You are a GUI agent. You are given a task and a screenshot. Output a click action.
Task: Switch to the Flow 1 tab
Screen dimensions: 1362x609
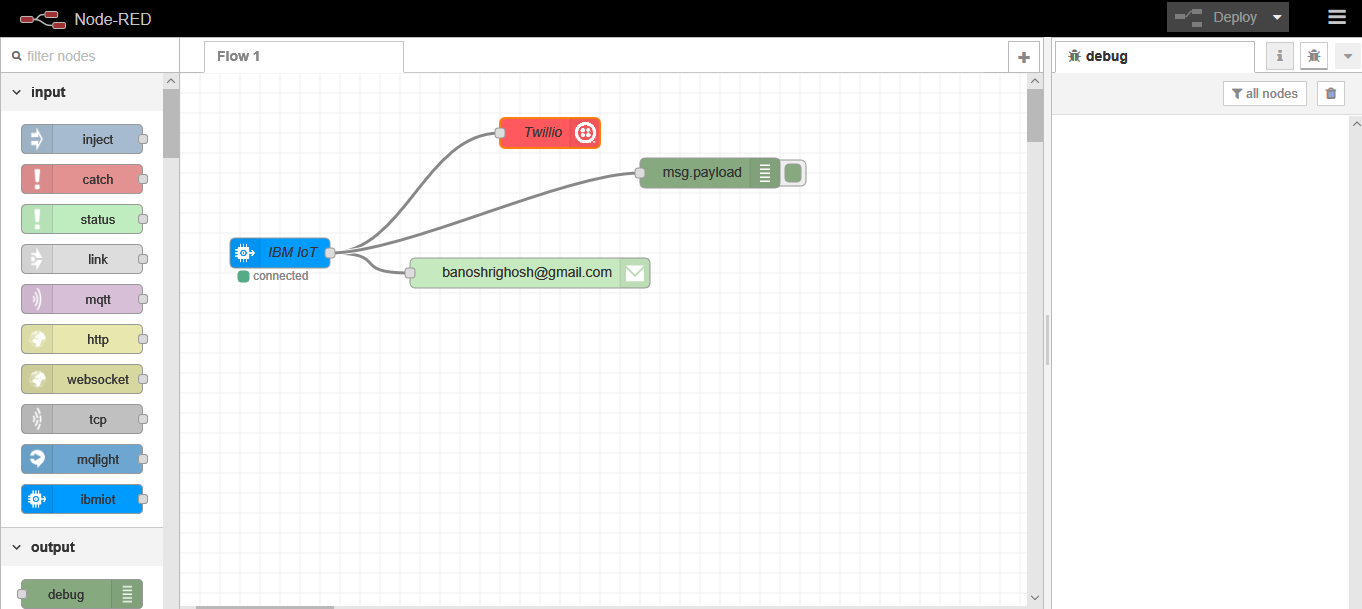(304, 56)
